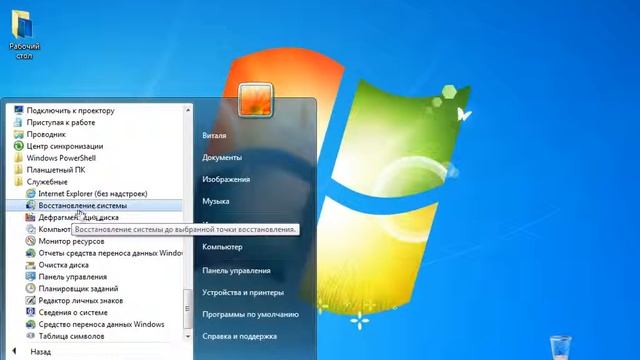Open Справка и поддержка

click(x=240, y=336)
